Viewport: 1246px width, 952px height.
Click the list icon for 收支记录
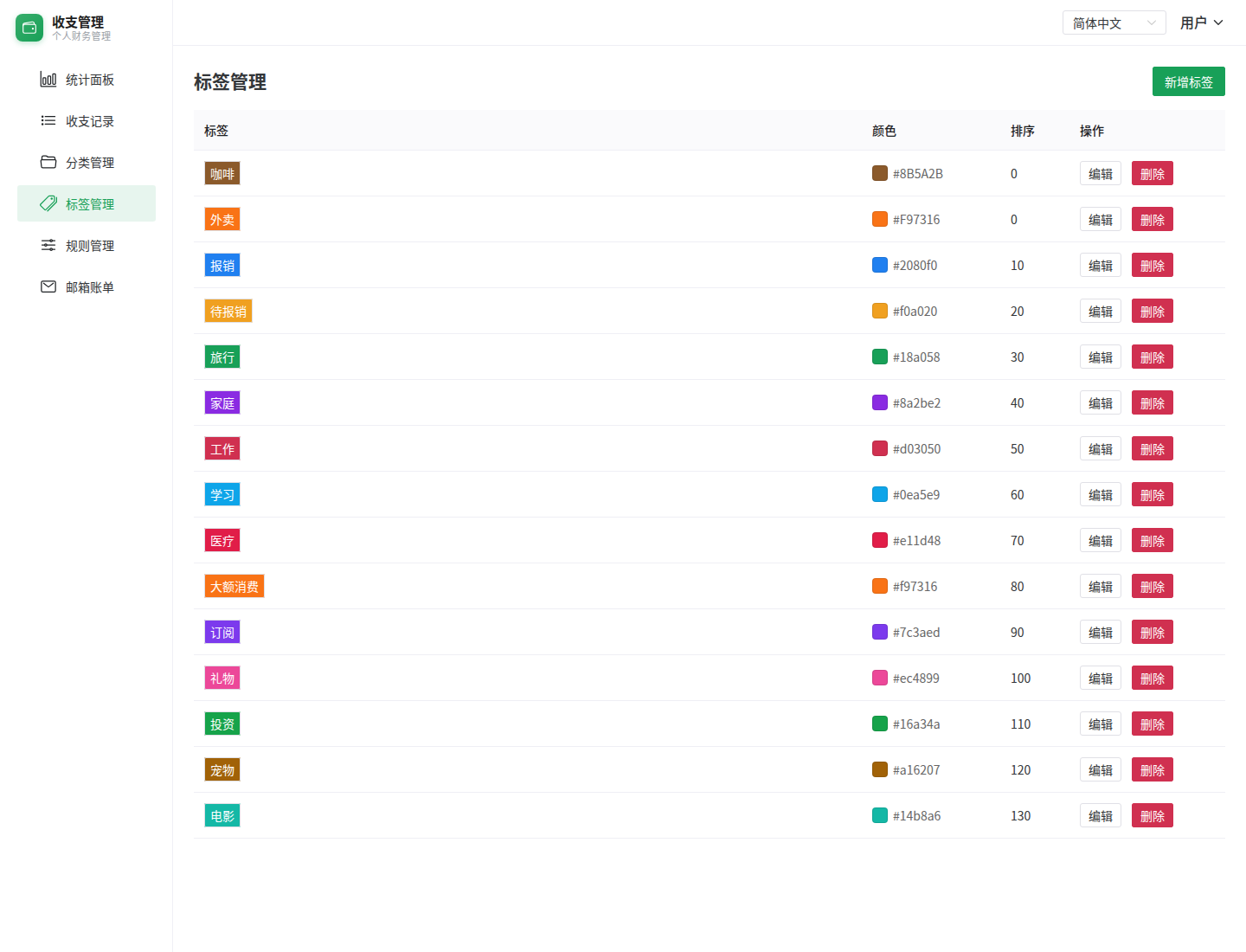pos(48,121)
